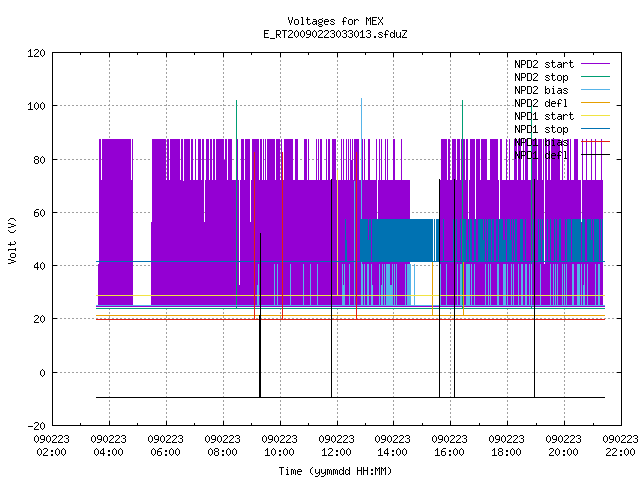Click dark blue line sample beside NPD1 stop
Image resolution: width=640 pixels, height=480 pixels.
[x=596, y=129]
